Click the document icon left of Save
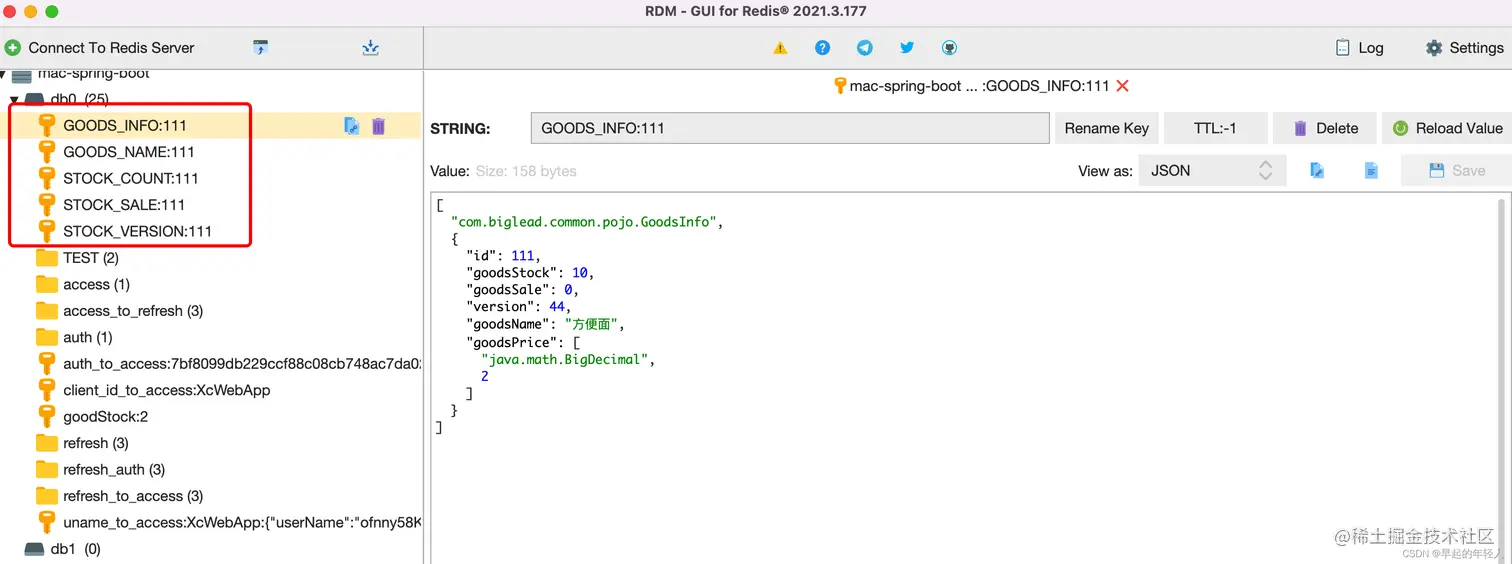The height and width of the screenshot is (564, 1512). click(1372, 171)
